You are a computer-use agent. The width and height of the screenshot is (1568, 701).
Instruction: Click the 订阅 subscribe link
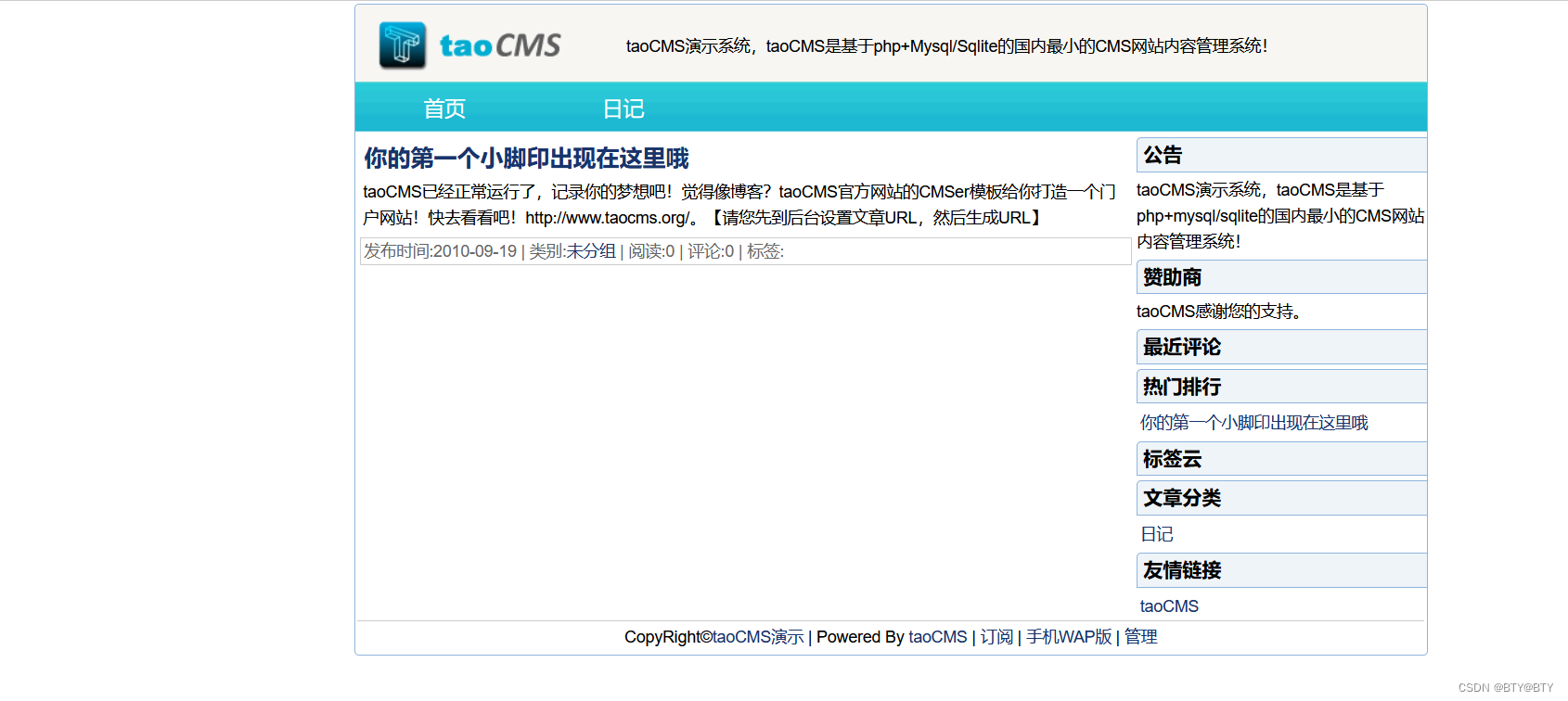pyautogui.click(x=996, y=637)
